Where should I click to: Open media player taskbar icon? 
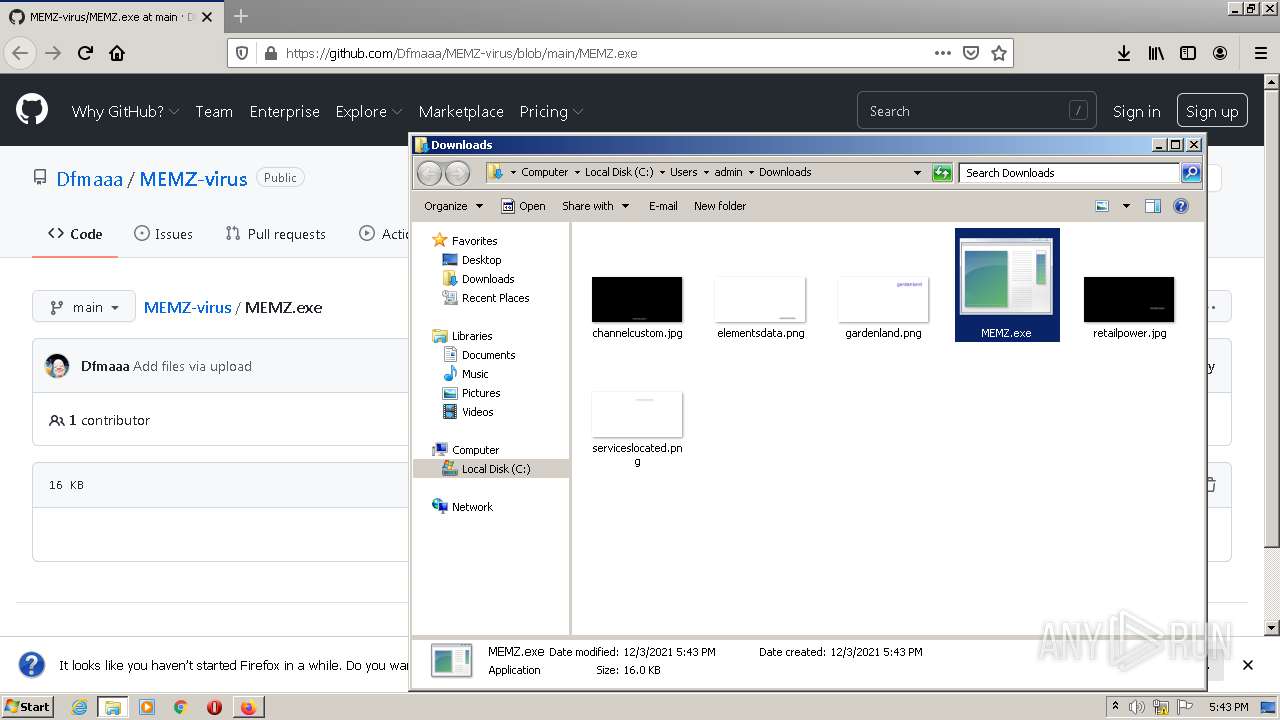pos(147,707)
